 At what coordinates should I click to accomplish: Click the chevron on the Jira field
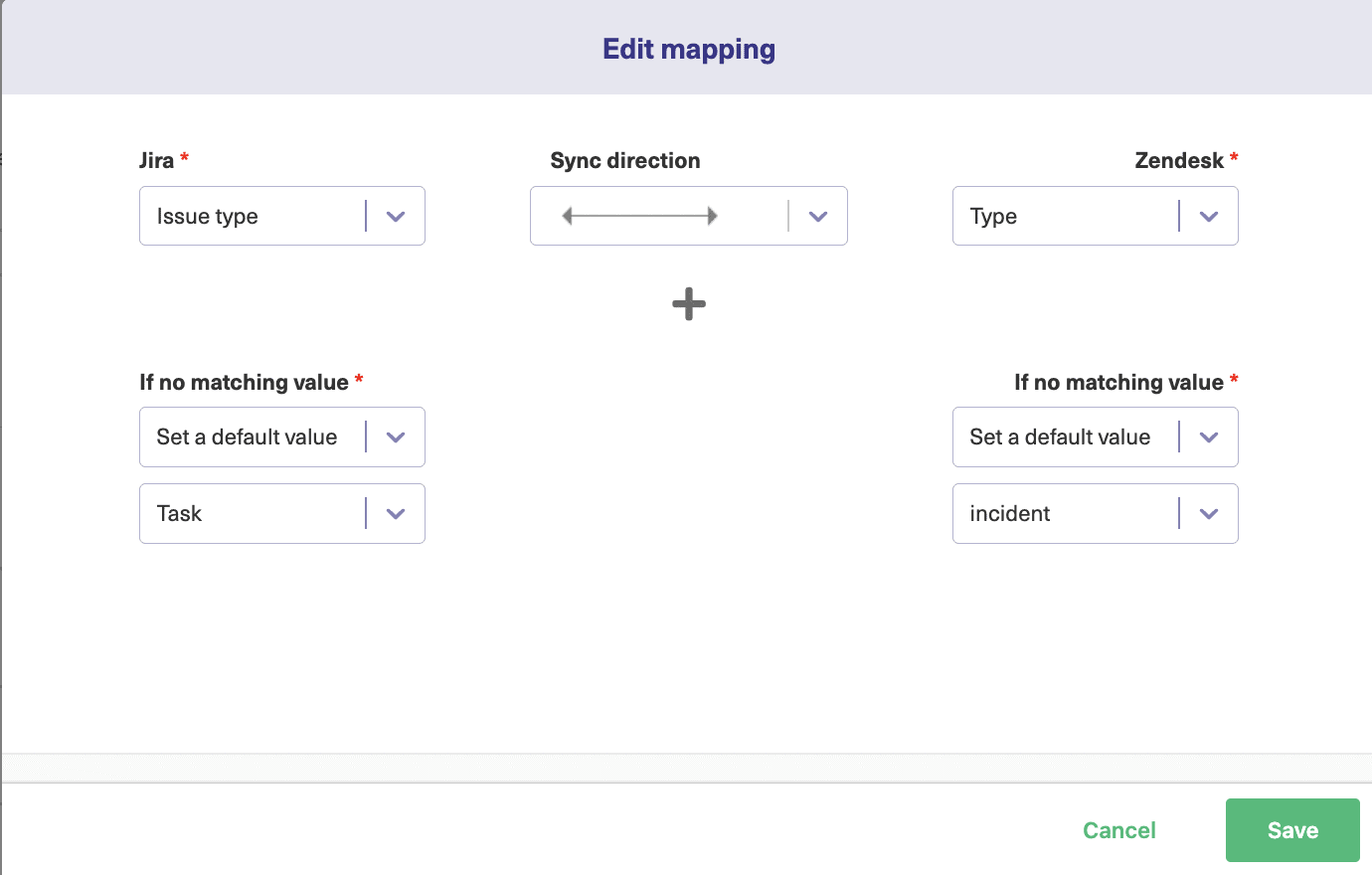pos(396,215)
